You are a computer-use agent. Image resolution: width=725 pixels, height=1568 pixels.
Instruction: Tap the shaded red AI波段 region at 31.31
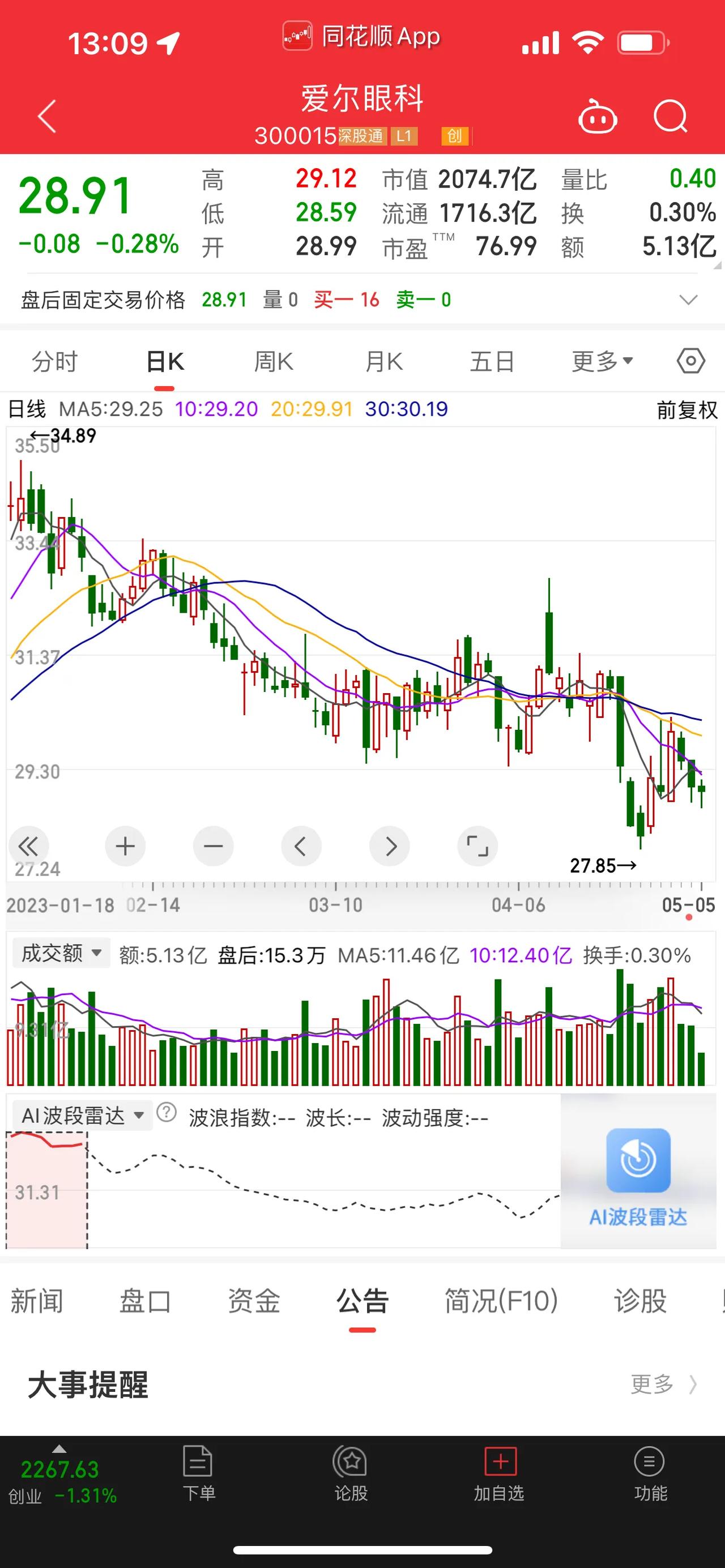coord(47,1192)
